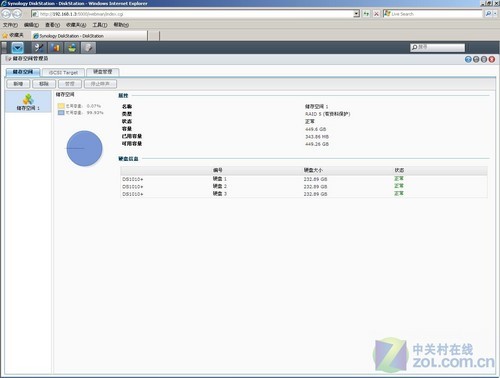Click the red X stop loading icon

376,14
